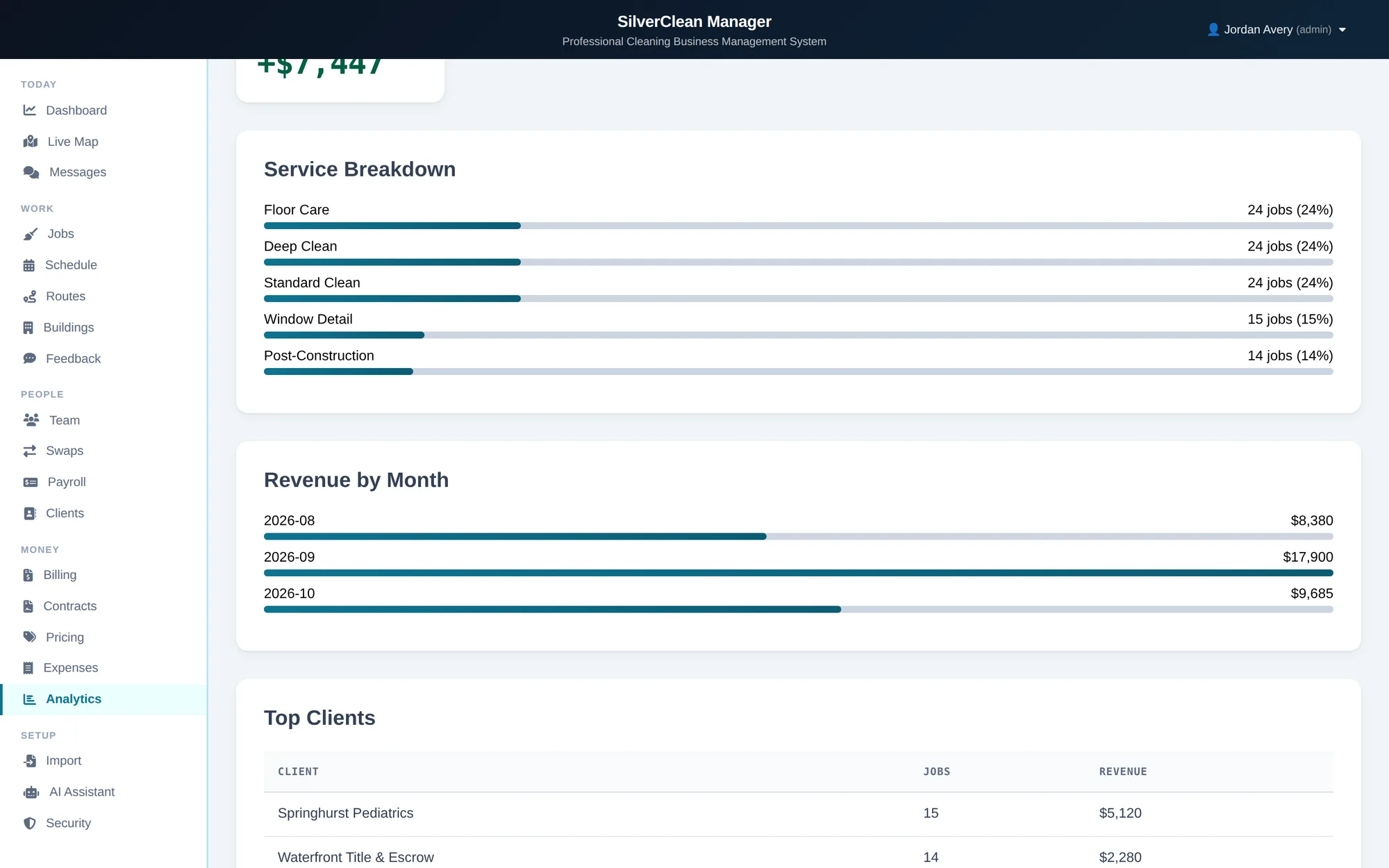The image size is (1389, 868).
Task: Click the $17,900 revenue value
Action: (1308, 557)
